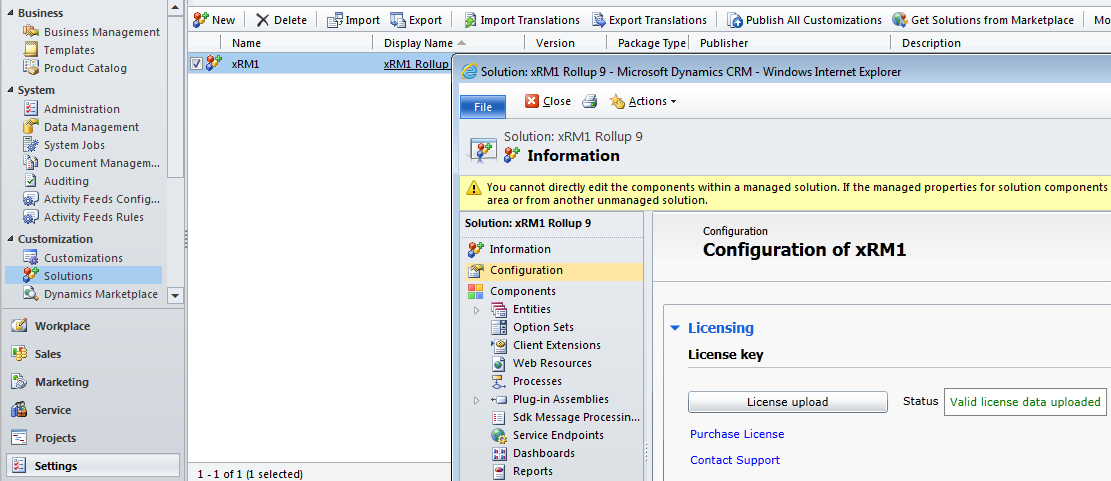Screen dimensions: 1111x481
Task: Click the Import Translations icon
Action: [470, 20]
